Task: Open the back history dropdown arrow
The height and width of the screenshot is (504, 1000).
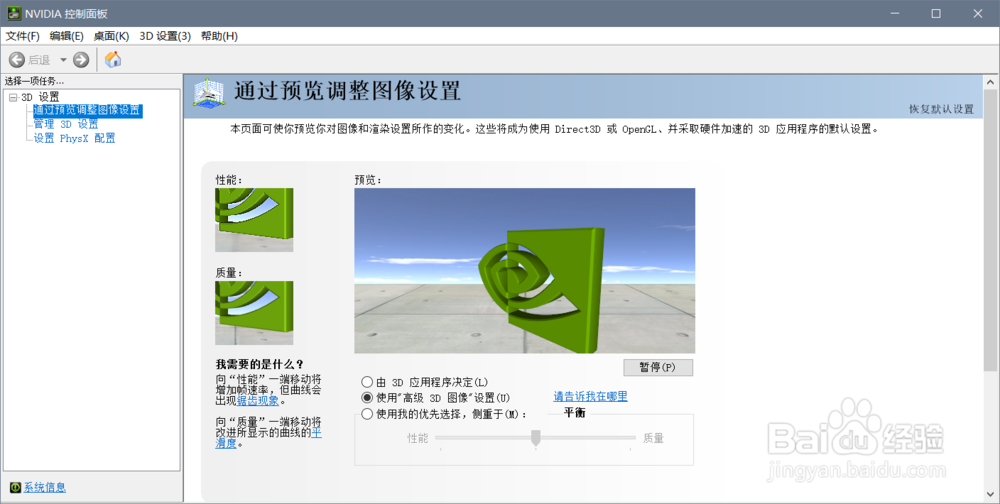Action: point(63,60)
